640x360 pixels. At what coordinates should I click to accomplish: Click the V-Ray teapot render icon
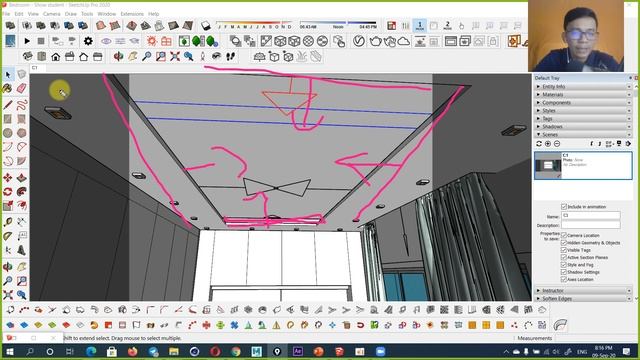pos(376,41)
